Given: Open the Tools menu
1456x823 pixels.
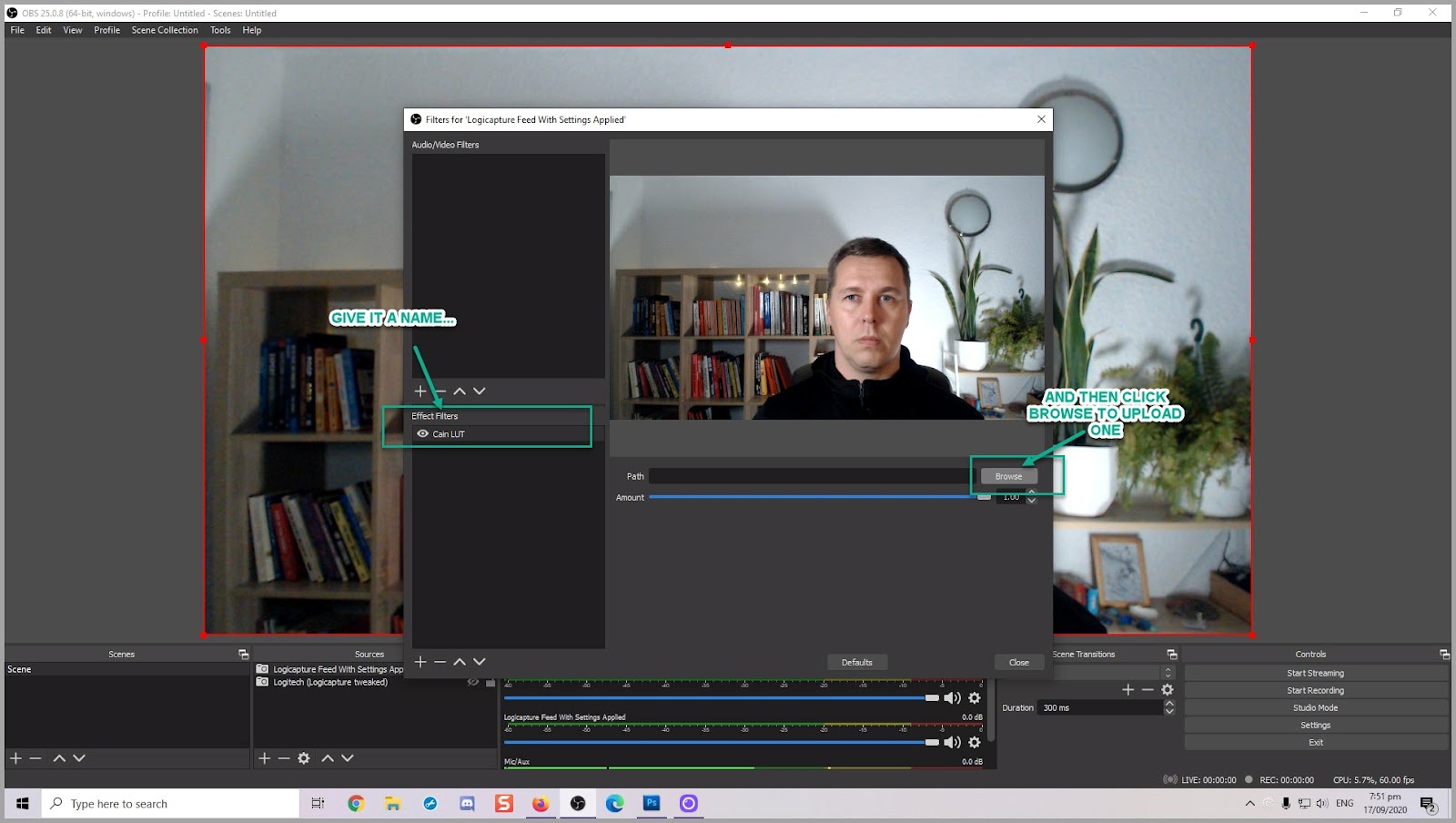Looking at the screenshot, I should (220, 30).
